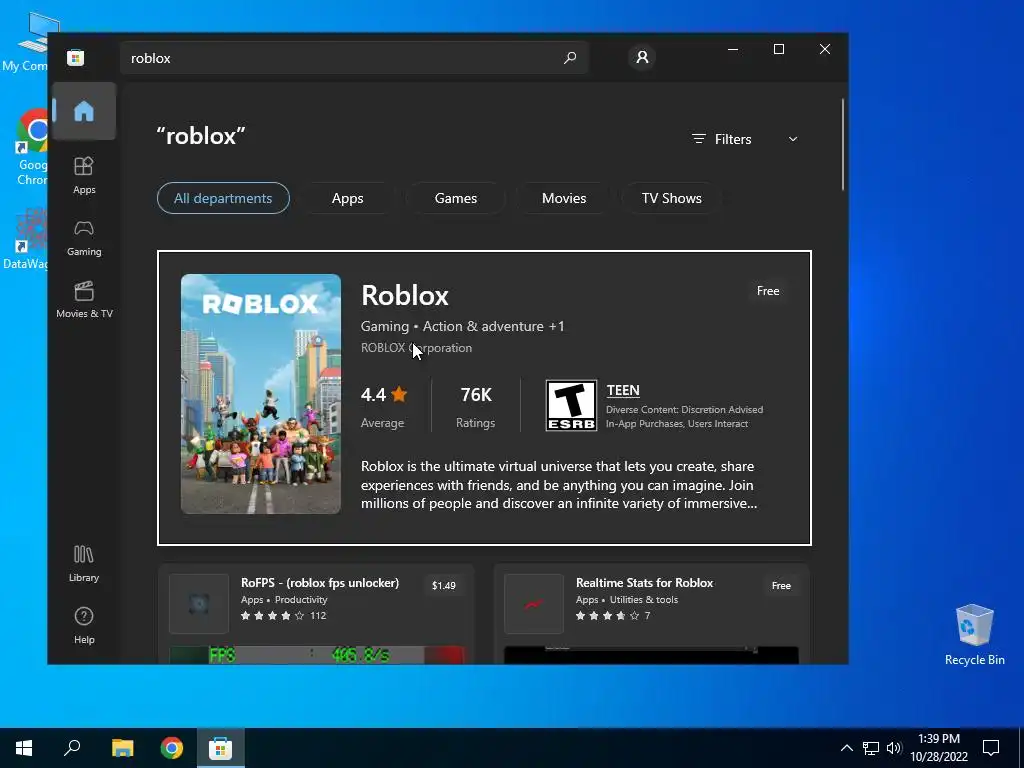
Task: Open the Help section in sidebar
Action: point(84,625)
